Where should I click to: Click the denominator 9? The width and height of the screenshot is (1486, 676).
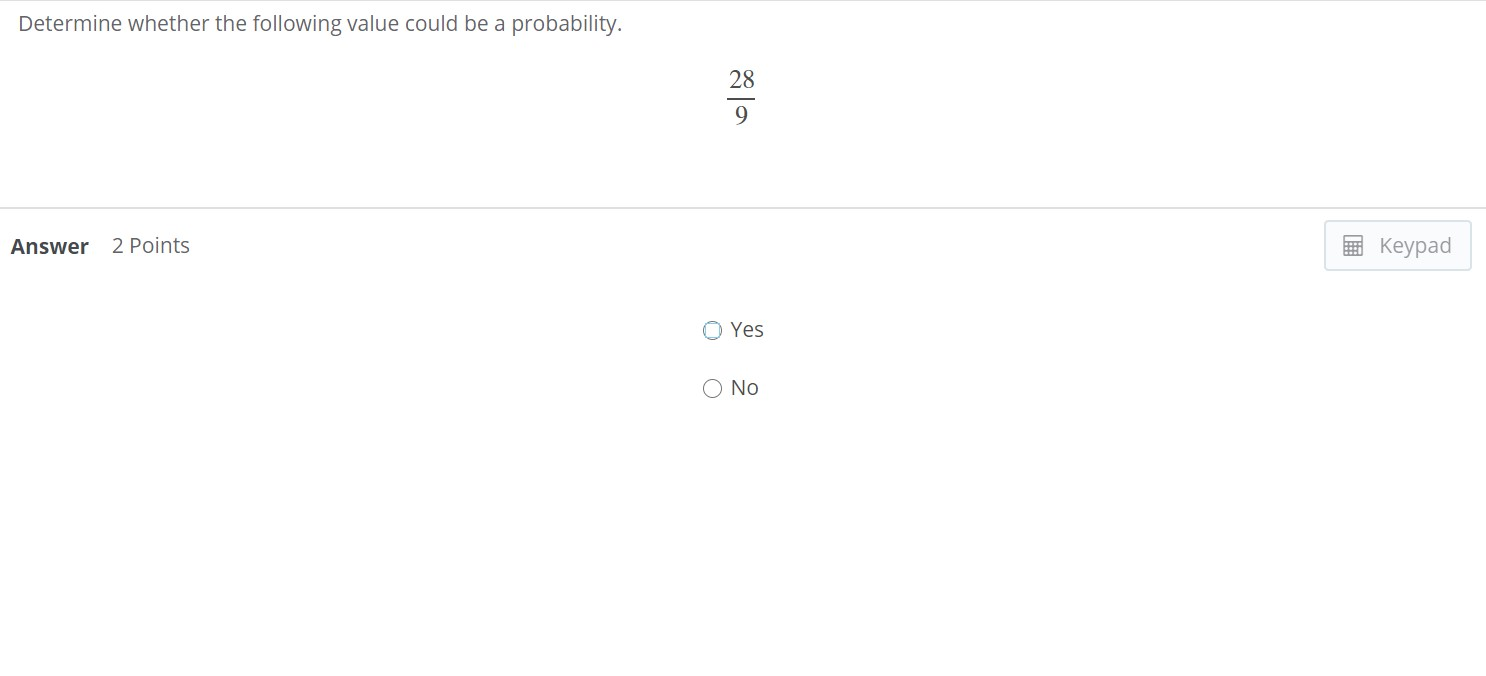741,115
